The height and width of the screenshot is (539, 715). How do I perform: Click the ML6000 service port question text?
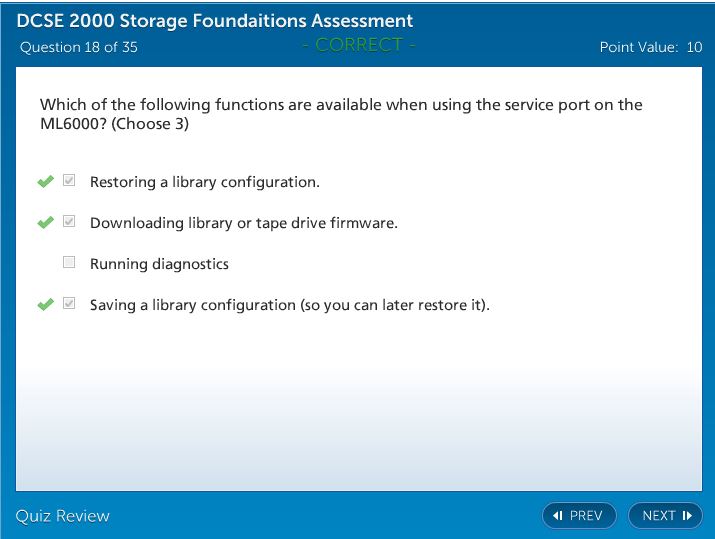click(340, 114)
